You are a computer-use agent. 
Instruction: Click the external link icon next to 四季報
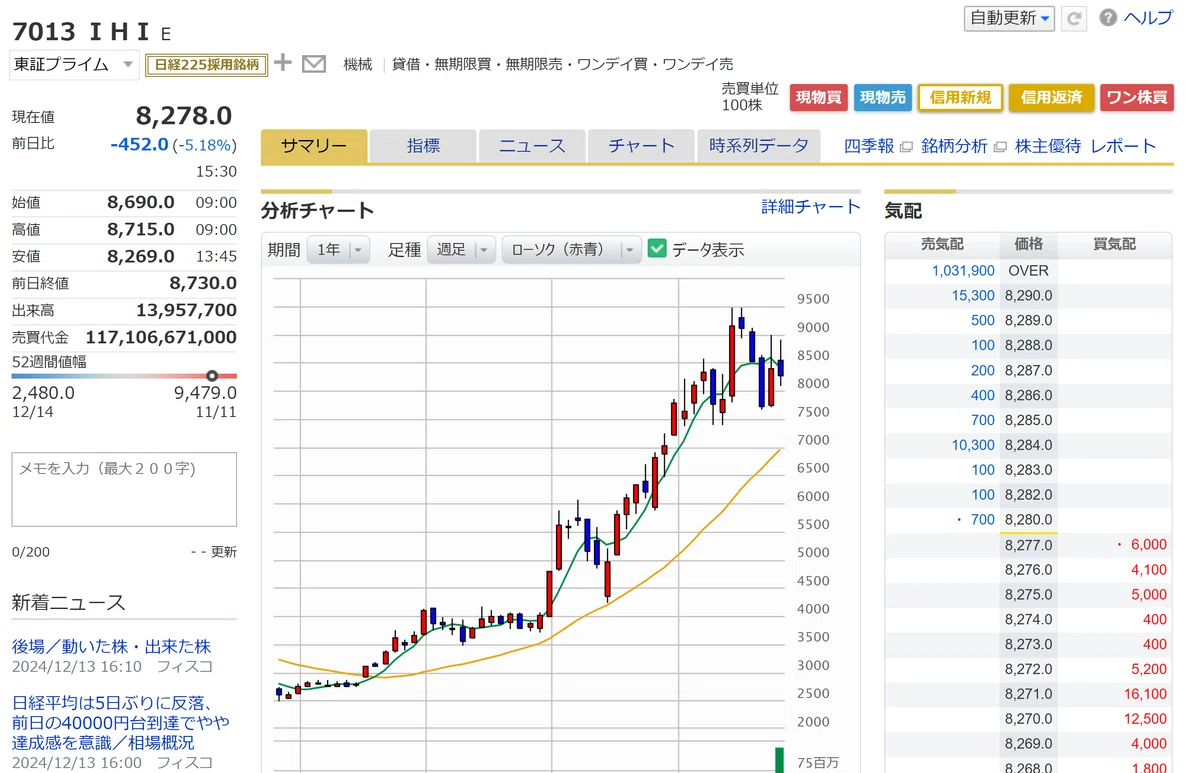tap(906, 146)
